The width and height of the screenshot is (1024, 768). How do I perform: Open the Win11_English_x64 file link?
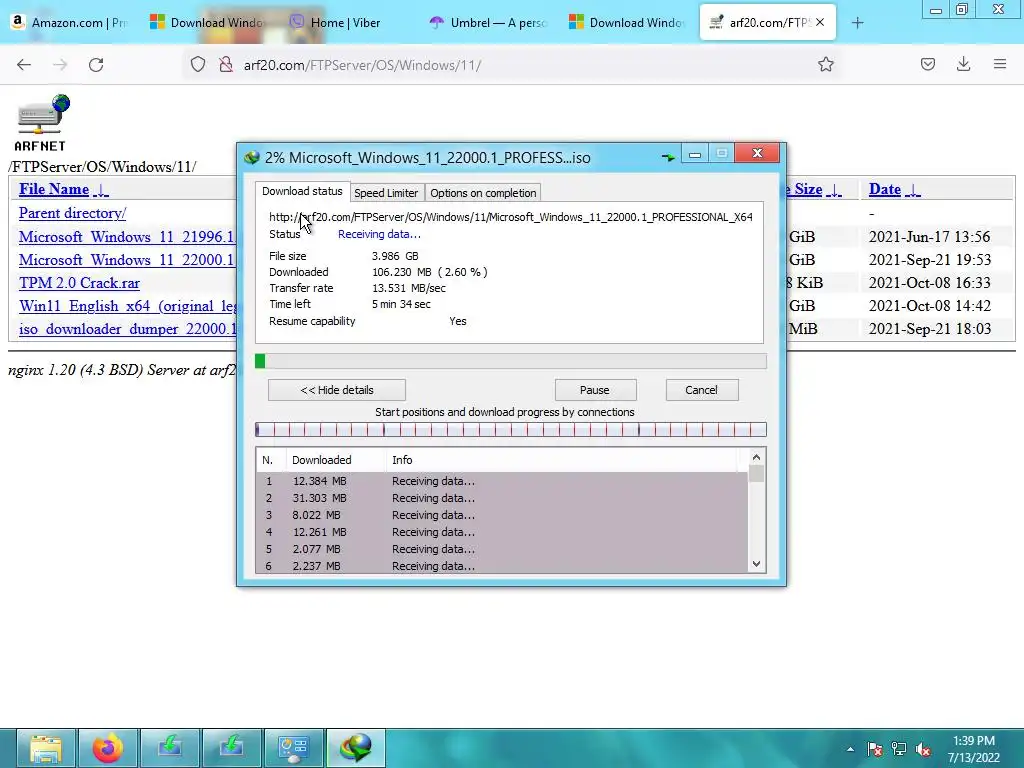pyautogui.click(x=127, y=306)
